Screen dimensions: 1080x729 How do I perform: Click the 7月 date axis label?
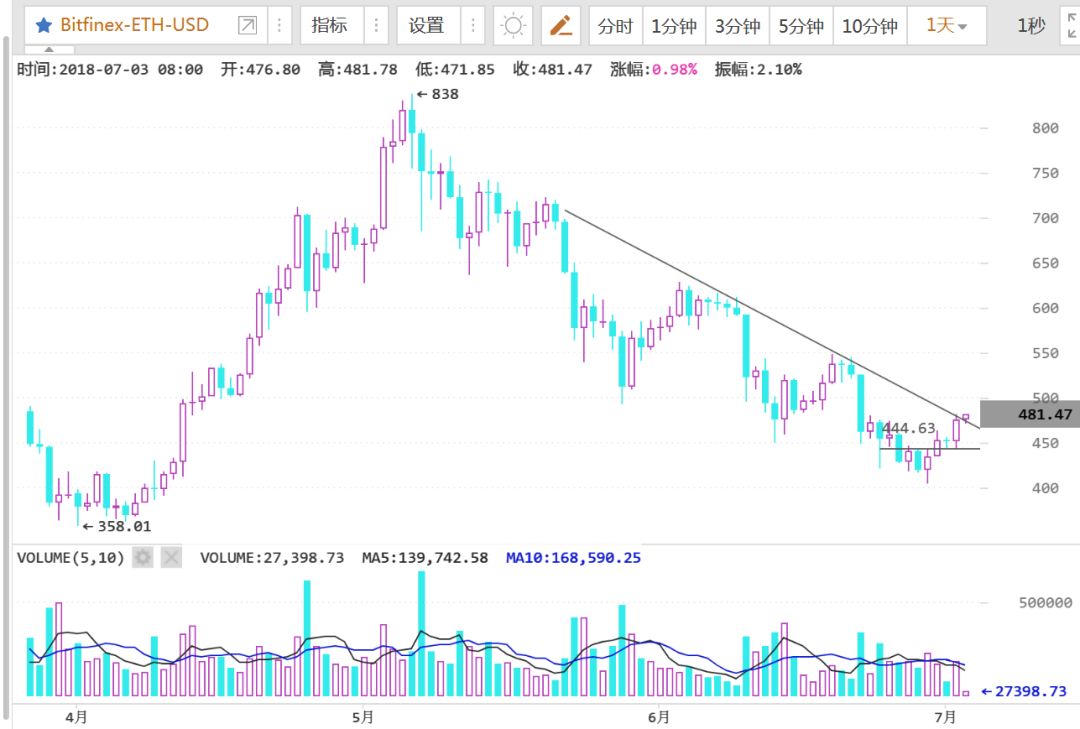945,717
